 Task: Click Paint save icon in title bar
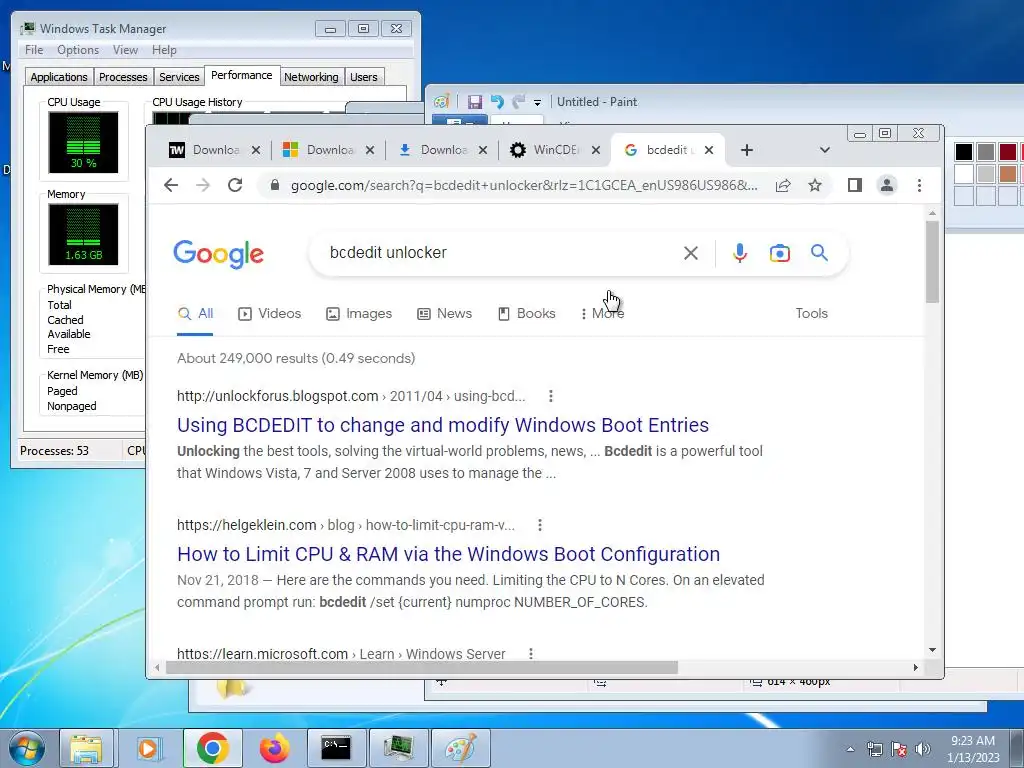(475, 102)
